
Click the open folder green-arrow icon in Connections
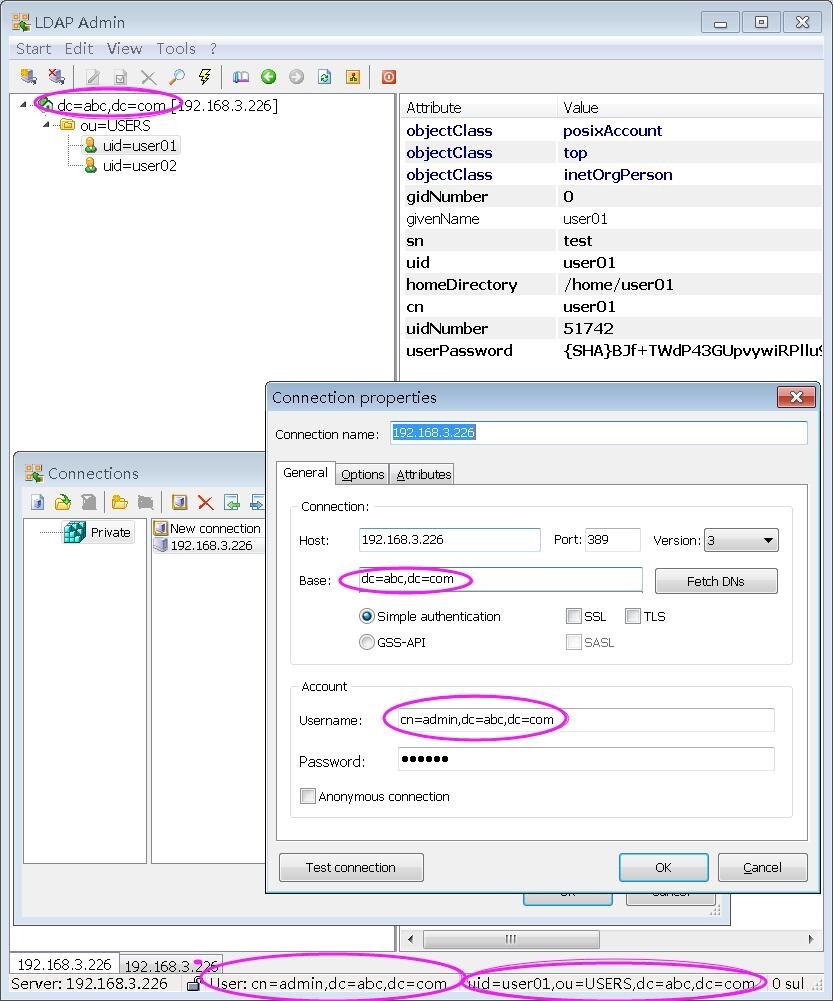tap(63, 502)
